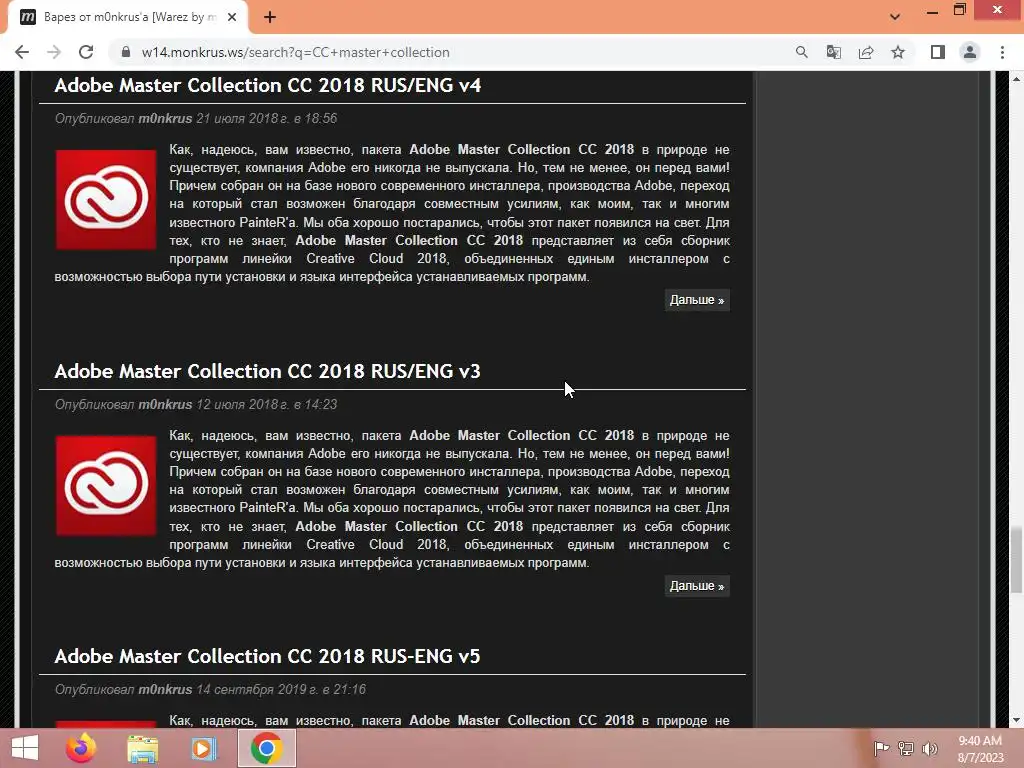Open the media player taskbar icon
The image size is (1024, 768).
(x=204, y=748)
